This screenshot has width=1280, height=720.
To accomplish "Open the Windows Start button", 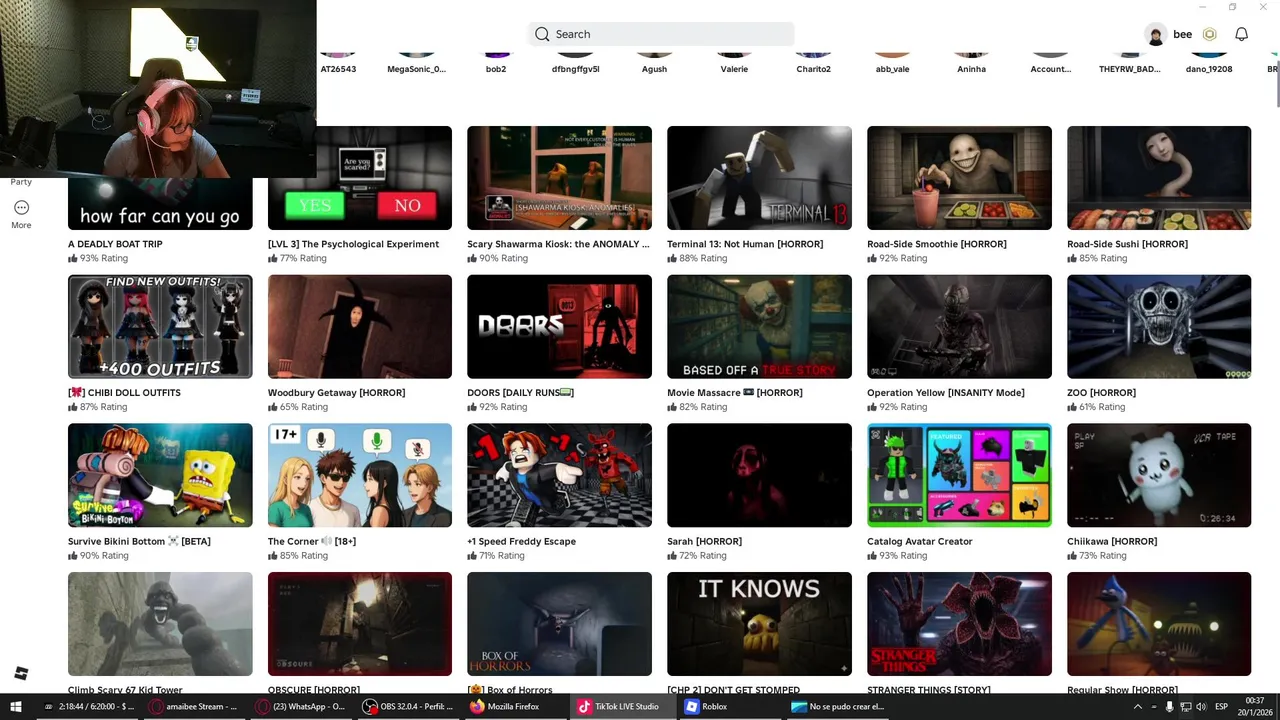I will click(16, 706).
